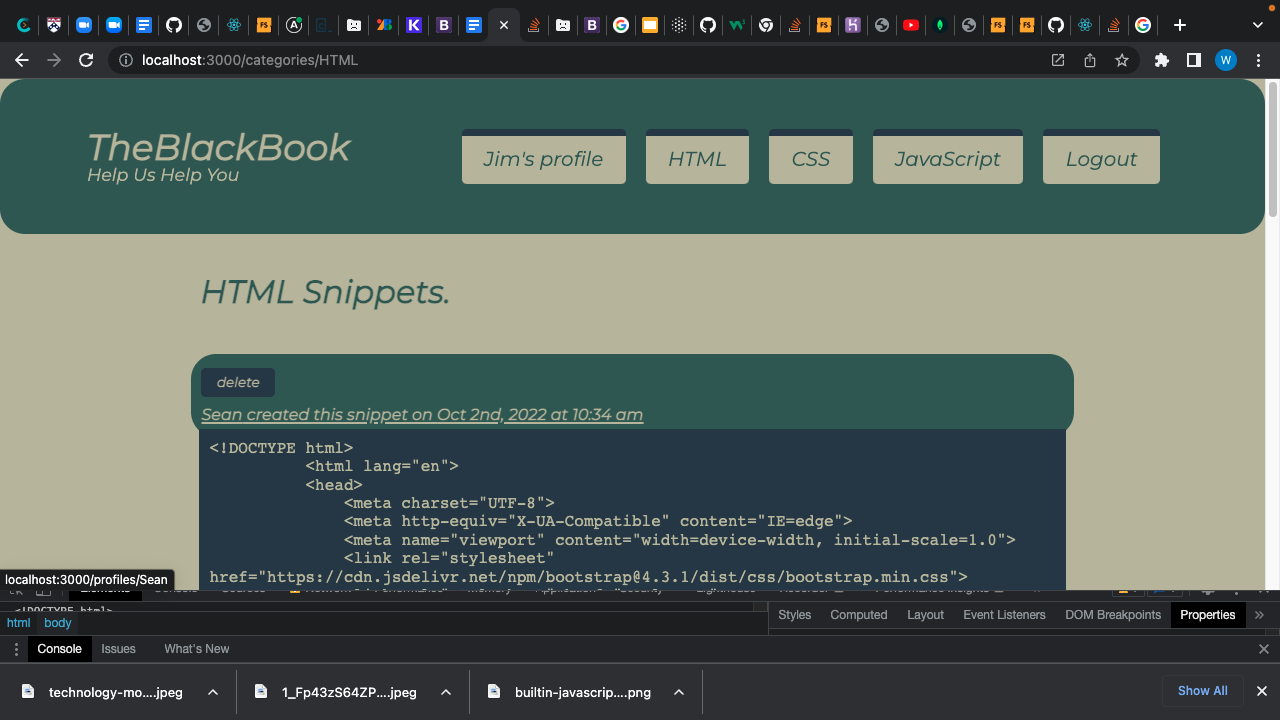Switch to the MongoDB leaf tab

[939, 25]
